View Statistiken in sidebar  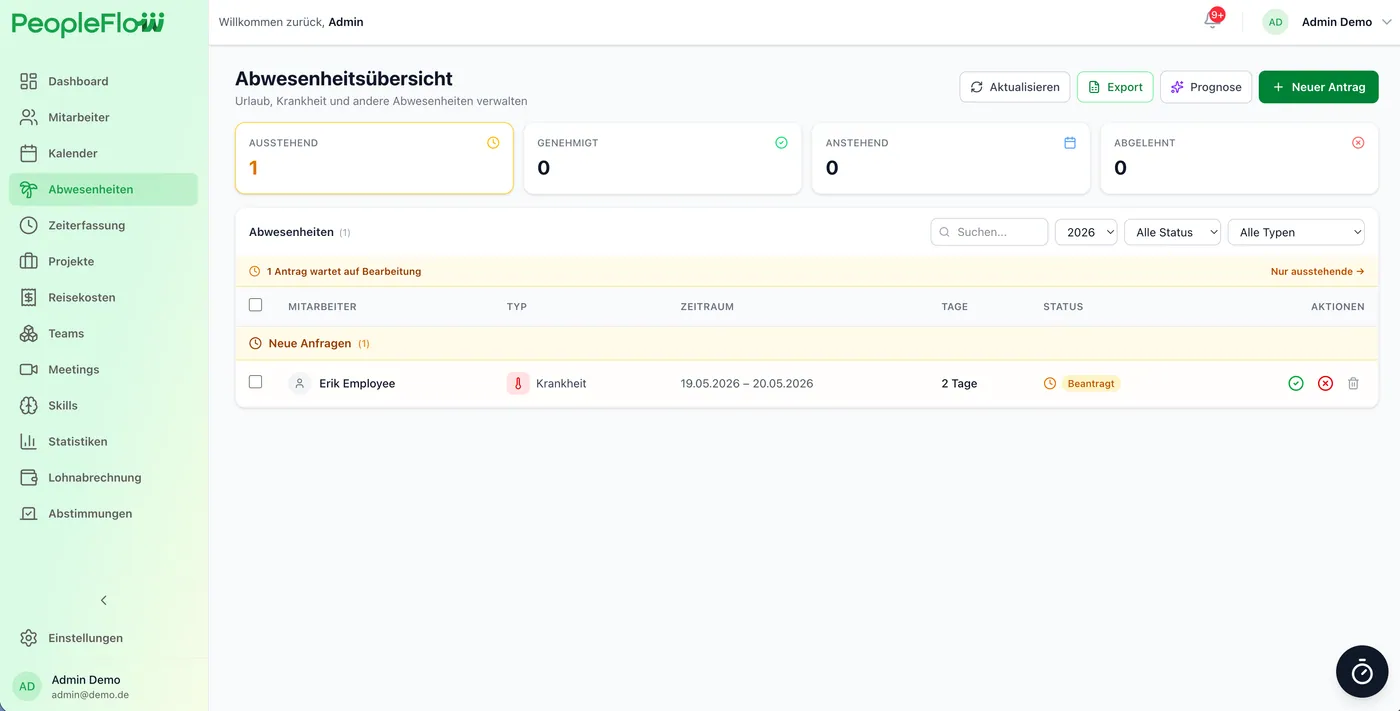[x=104, y=441]
